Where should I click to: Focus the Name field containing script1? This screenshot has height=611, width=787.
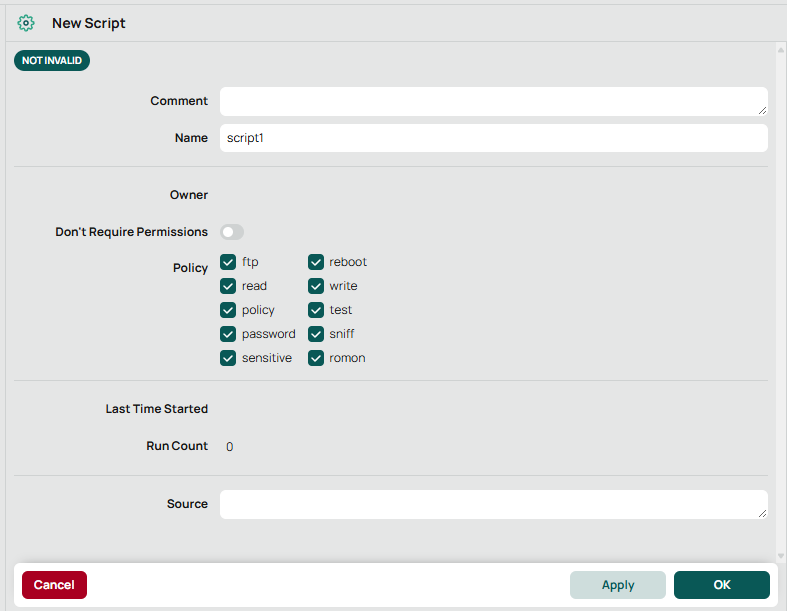(492, 138)
